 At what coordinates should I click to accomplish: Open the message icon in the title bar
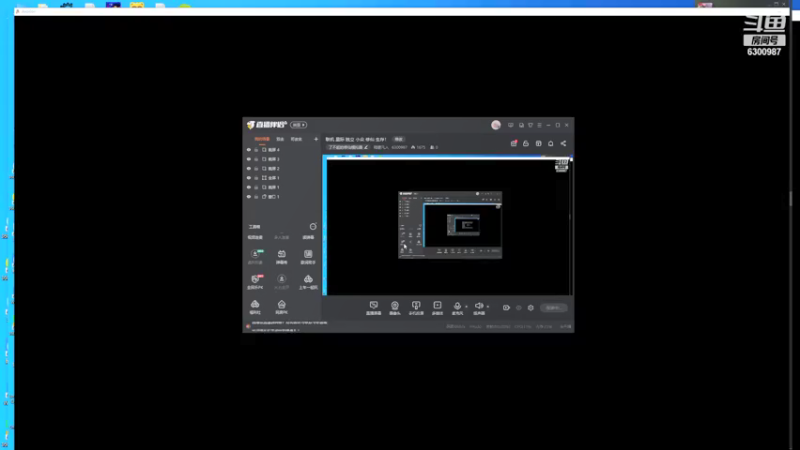point(511,125)
